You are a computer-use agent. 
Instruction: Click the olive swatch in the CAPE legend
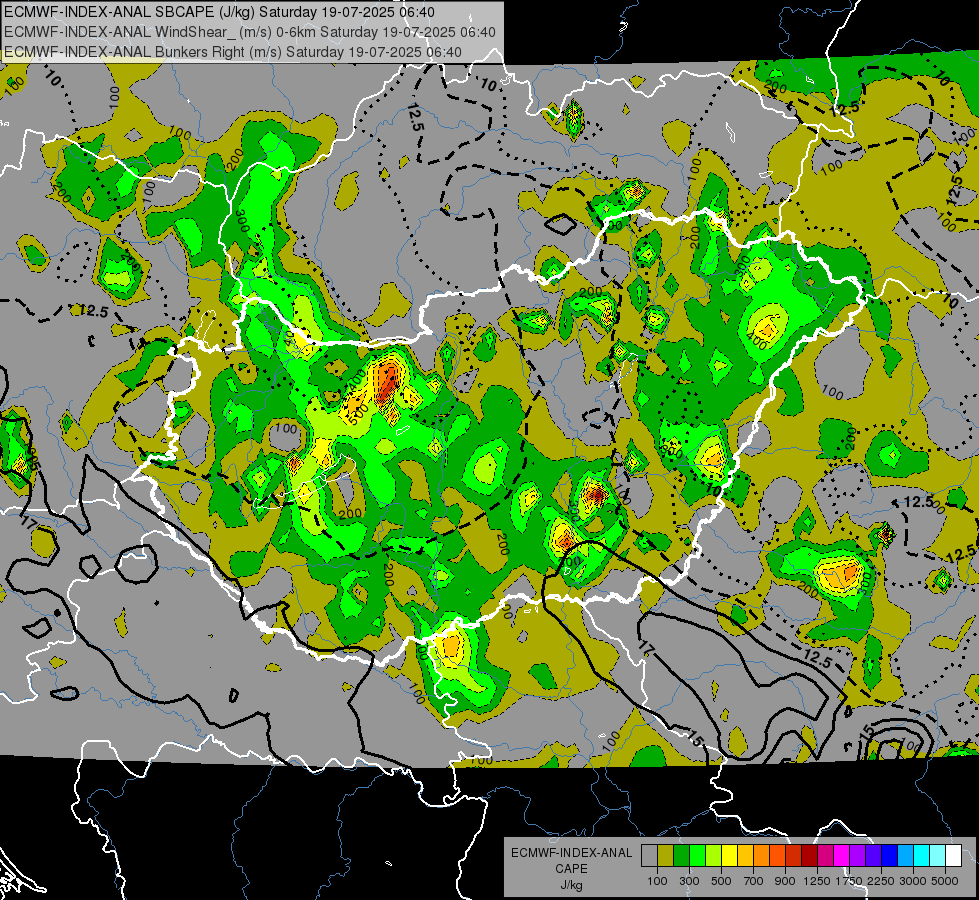(x=666, y=855)
